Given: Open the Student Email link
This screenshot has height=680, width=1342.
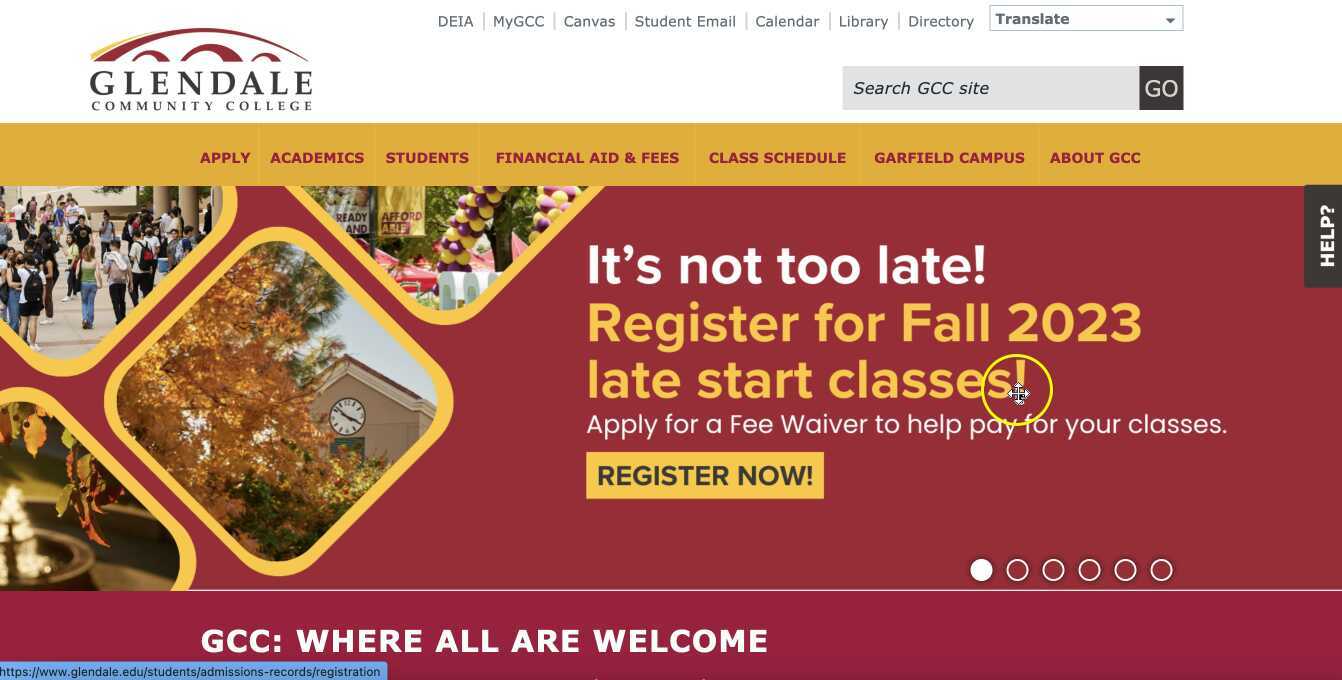Looking at the screenshot, I should [x=685, y=21].
